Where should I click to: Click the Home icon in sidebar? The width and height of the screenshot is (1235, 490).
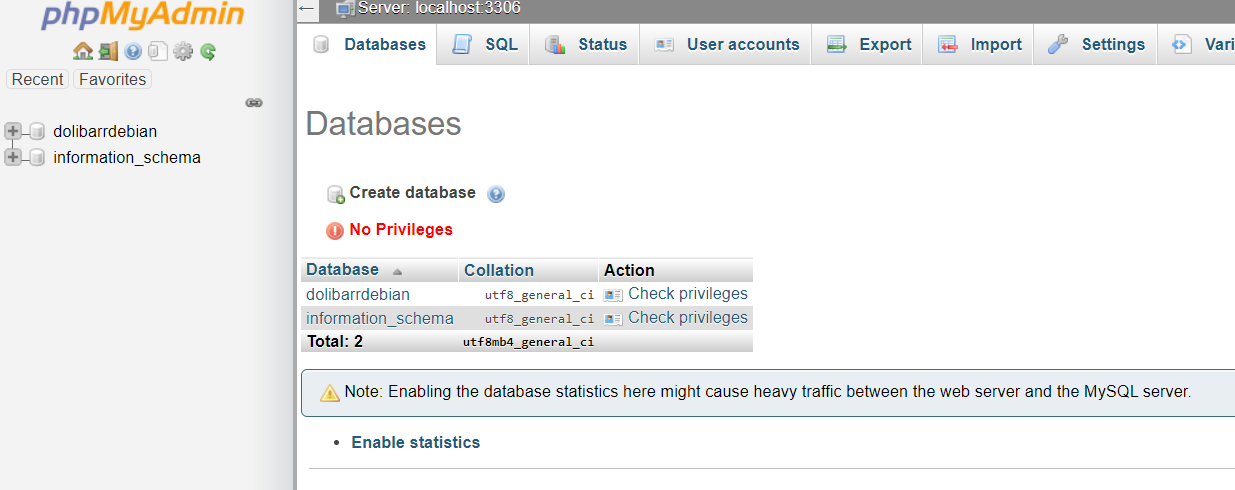tap(82, 51)
